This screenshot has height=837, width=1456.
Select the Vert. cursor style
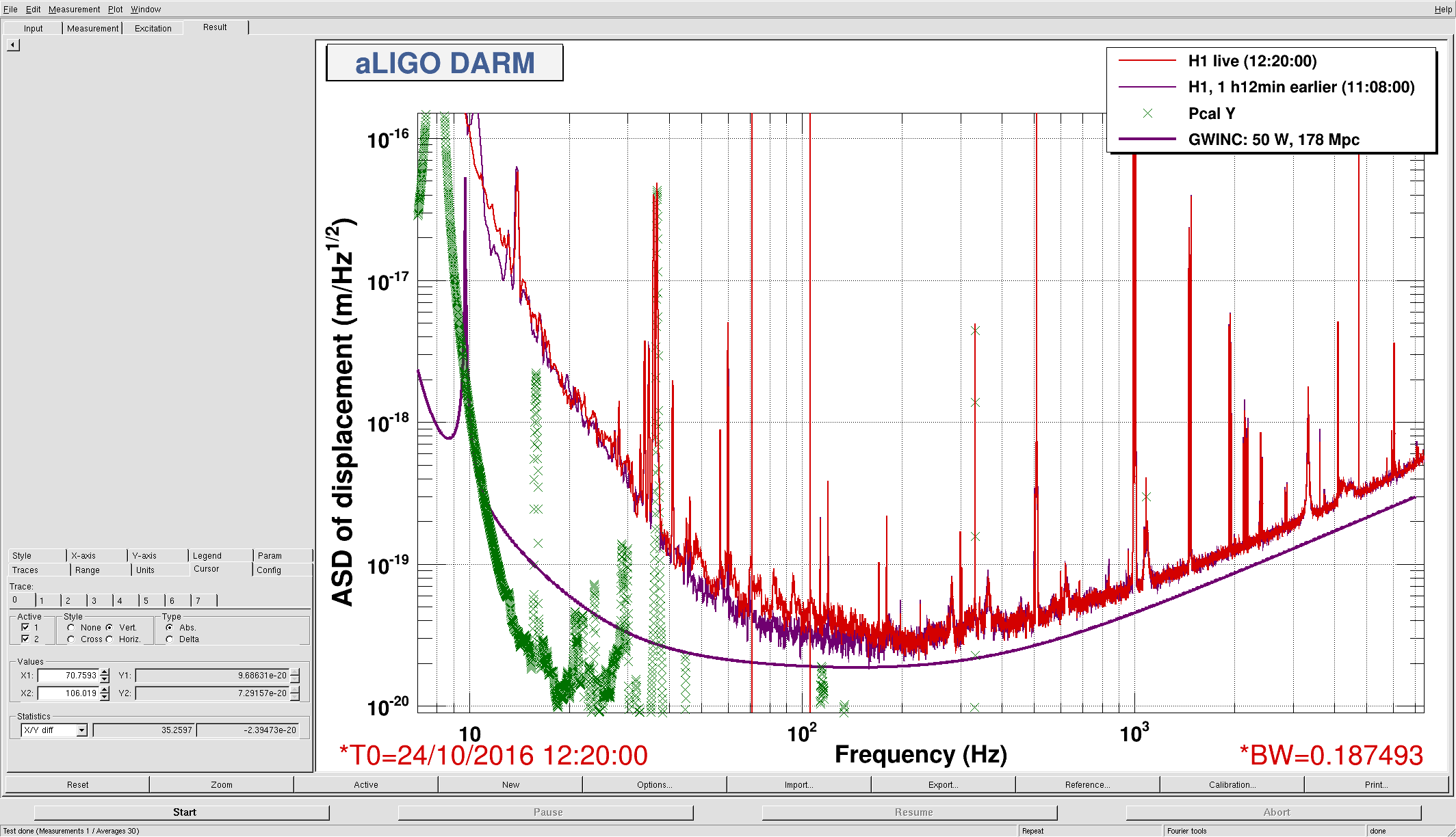pos(109,628)
